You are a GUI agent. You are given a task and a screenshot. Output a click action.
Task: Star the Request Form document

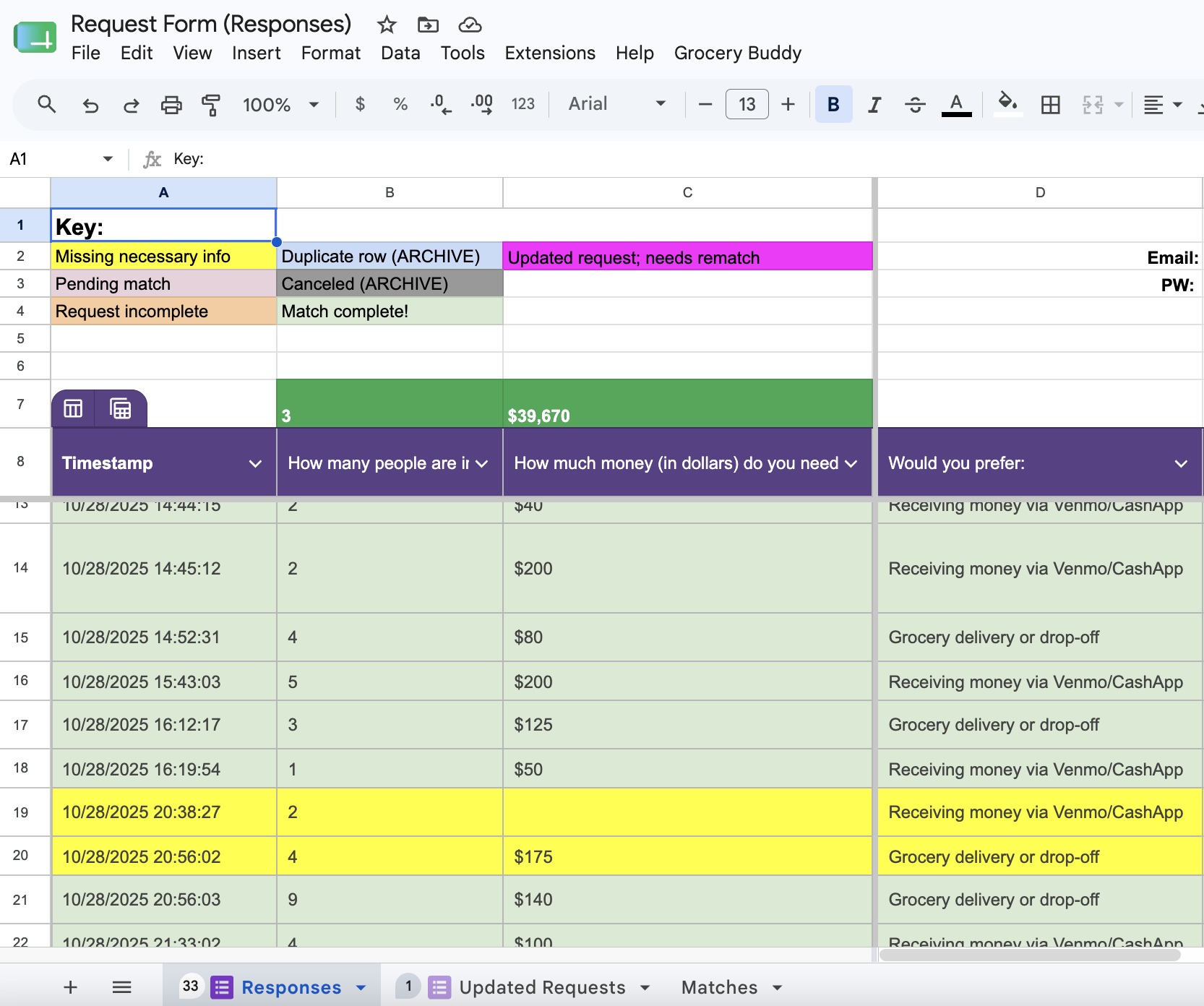coord(387,25)
